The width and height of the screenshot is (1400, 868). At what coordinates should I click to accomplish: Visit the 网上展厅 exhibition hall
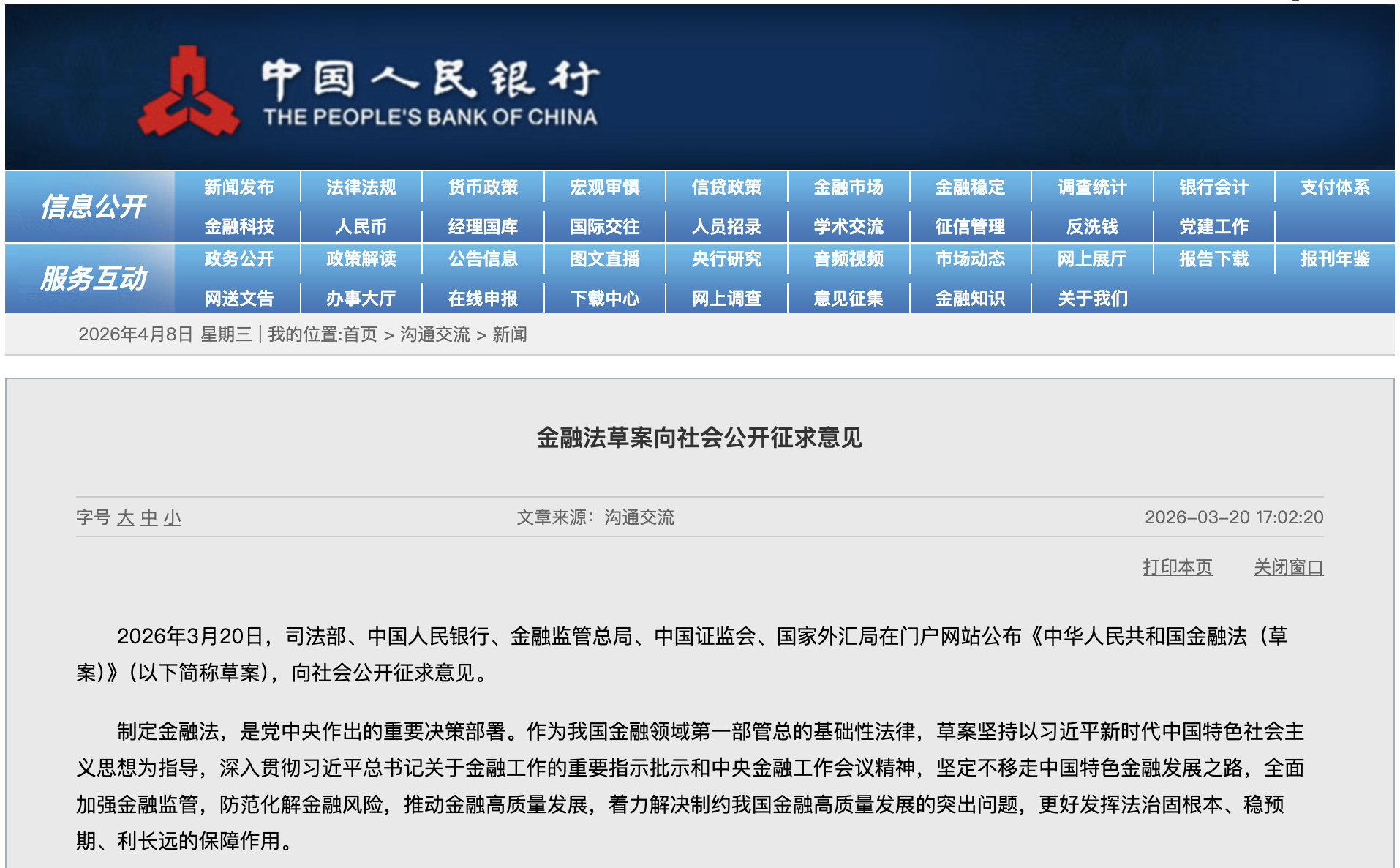pyautogui.click(x=1092, y=259)
